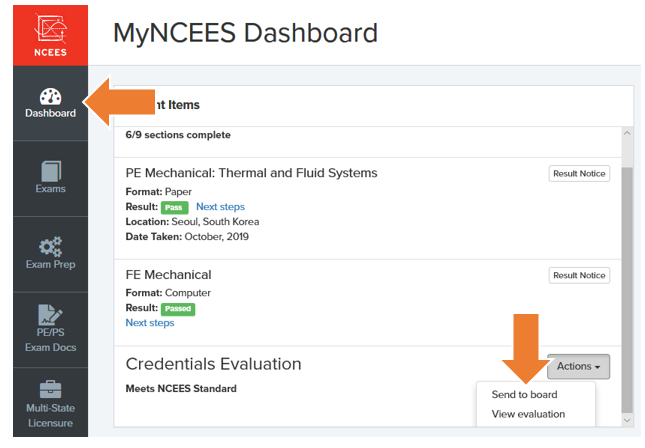The image size is (645, 448).
Task: Expand the Actions dropdown
Action: [x=578, y=367]
